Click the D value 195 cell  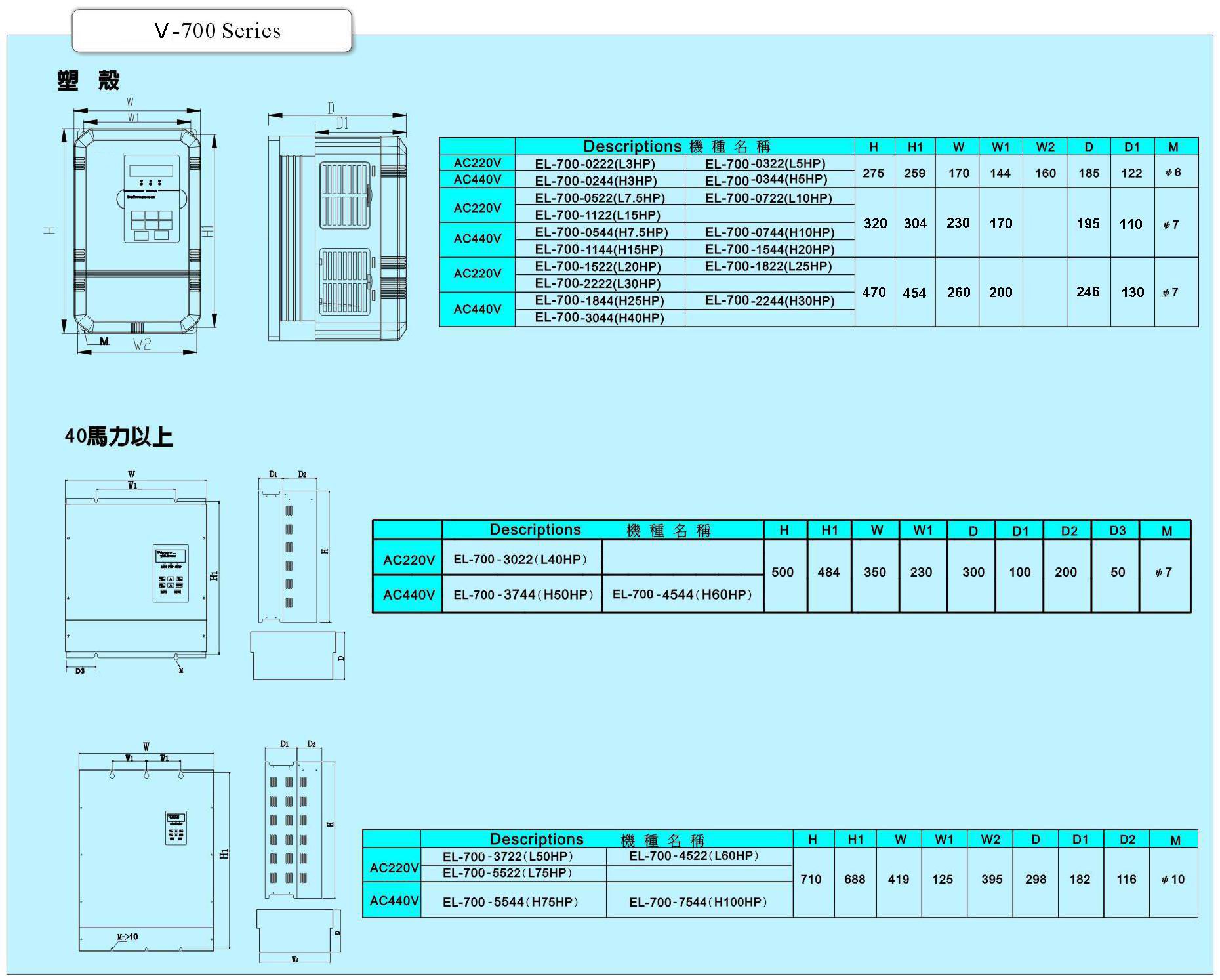tap(1088, 224)
